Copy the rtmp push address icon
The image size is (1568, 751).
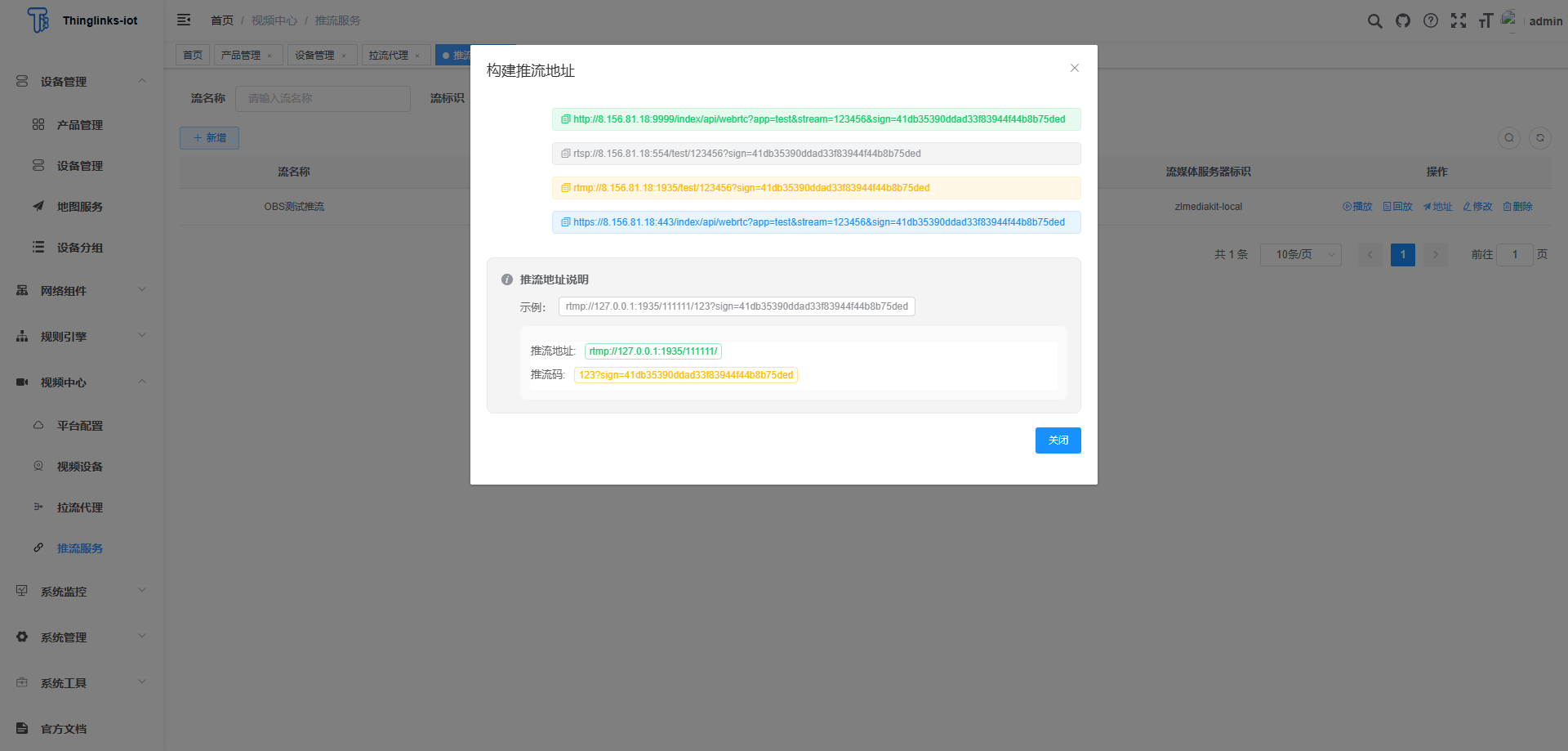tap(565, 188)
